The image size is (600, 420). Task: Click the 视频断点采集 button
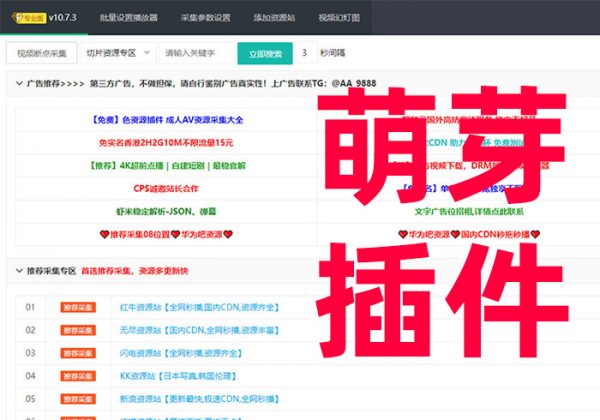point(42,53)
